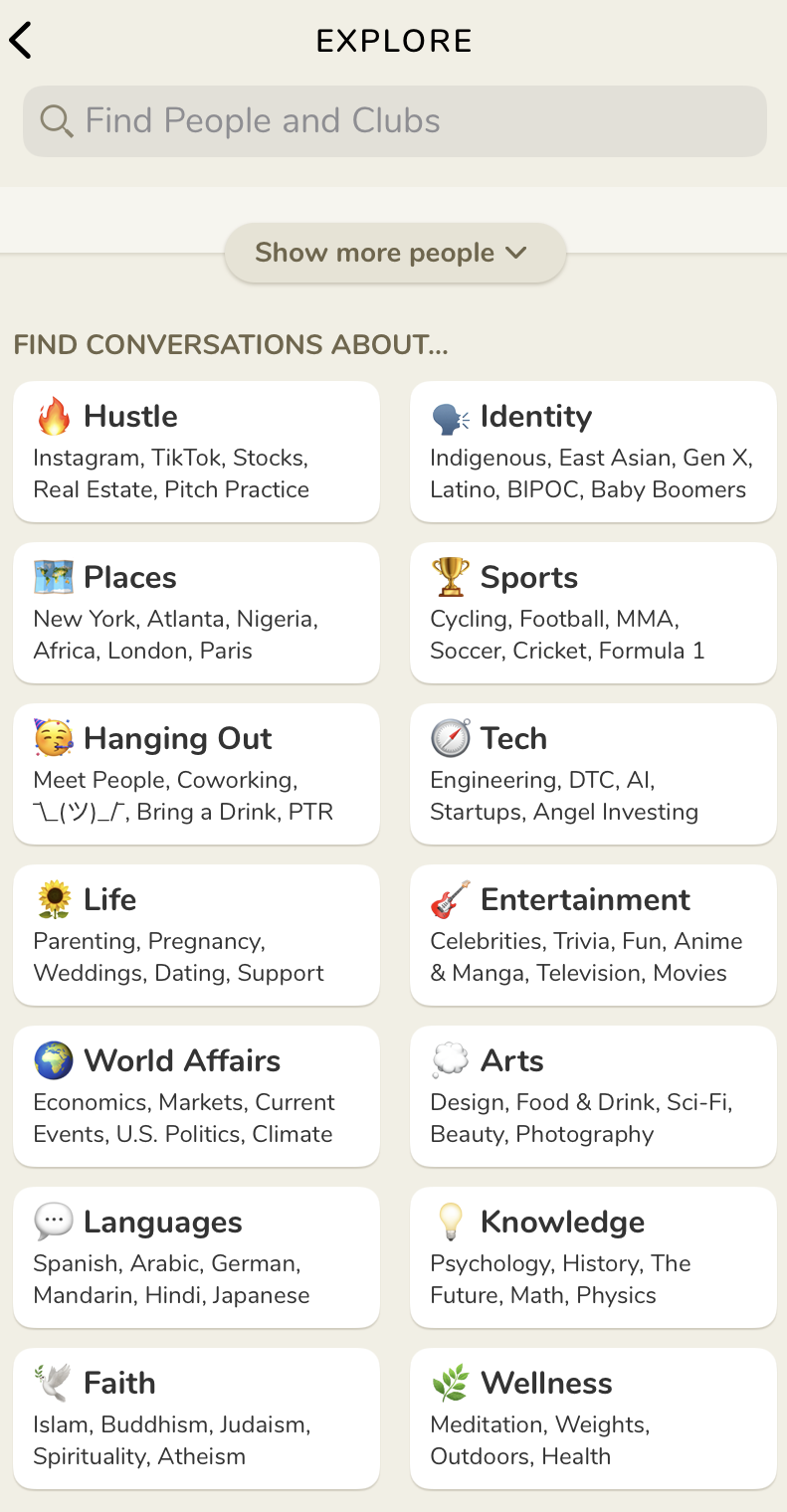Select the Hanging Out category
The image size is (787, 1512).
[x=196, y=774]
